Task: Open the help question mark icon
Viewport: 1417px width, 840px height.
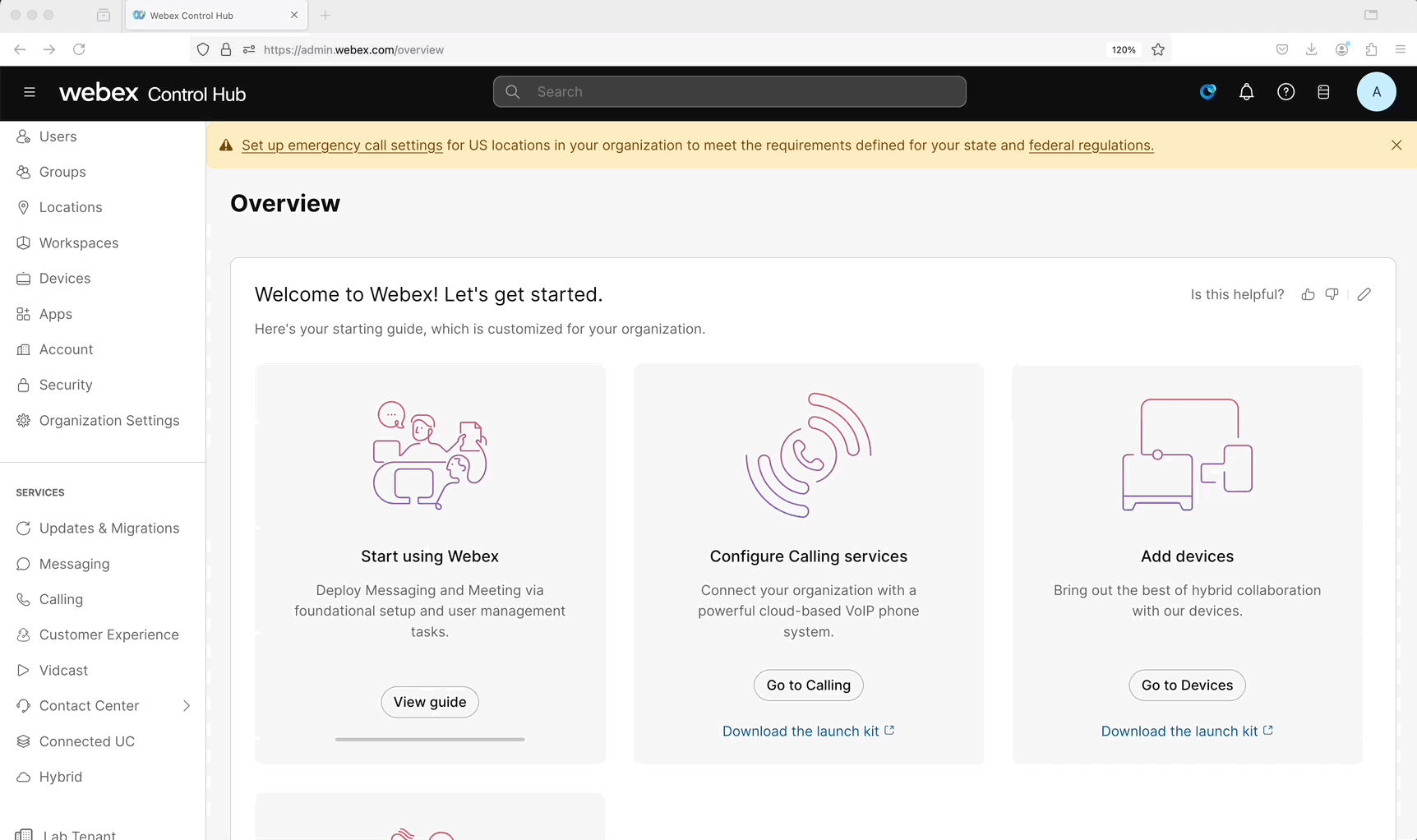Action: [1285, 92]
